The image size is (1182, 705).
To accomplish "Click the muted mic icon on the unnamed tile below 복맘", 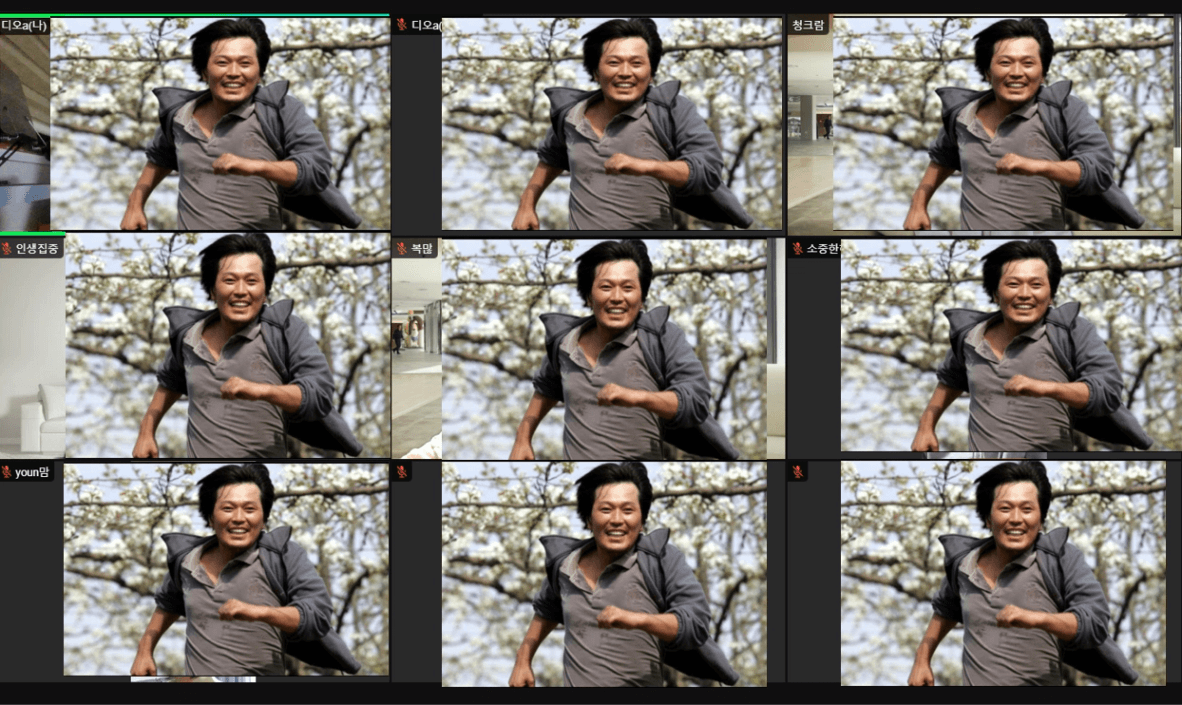I will tap(402, 472).
